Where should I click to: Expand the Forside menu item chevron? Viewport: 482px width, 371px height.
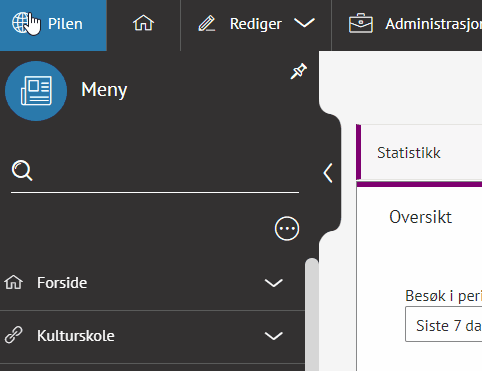point(274,283)
